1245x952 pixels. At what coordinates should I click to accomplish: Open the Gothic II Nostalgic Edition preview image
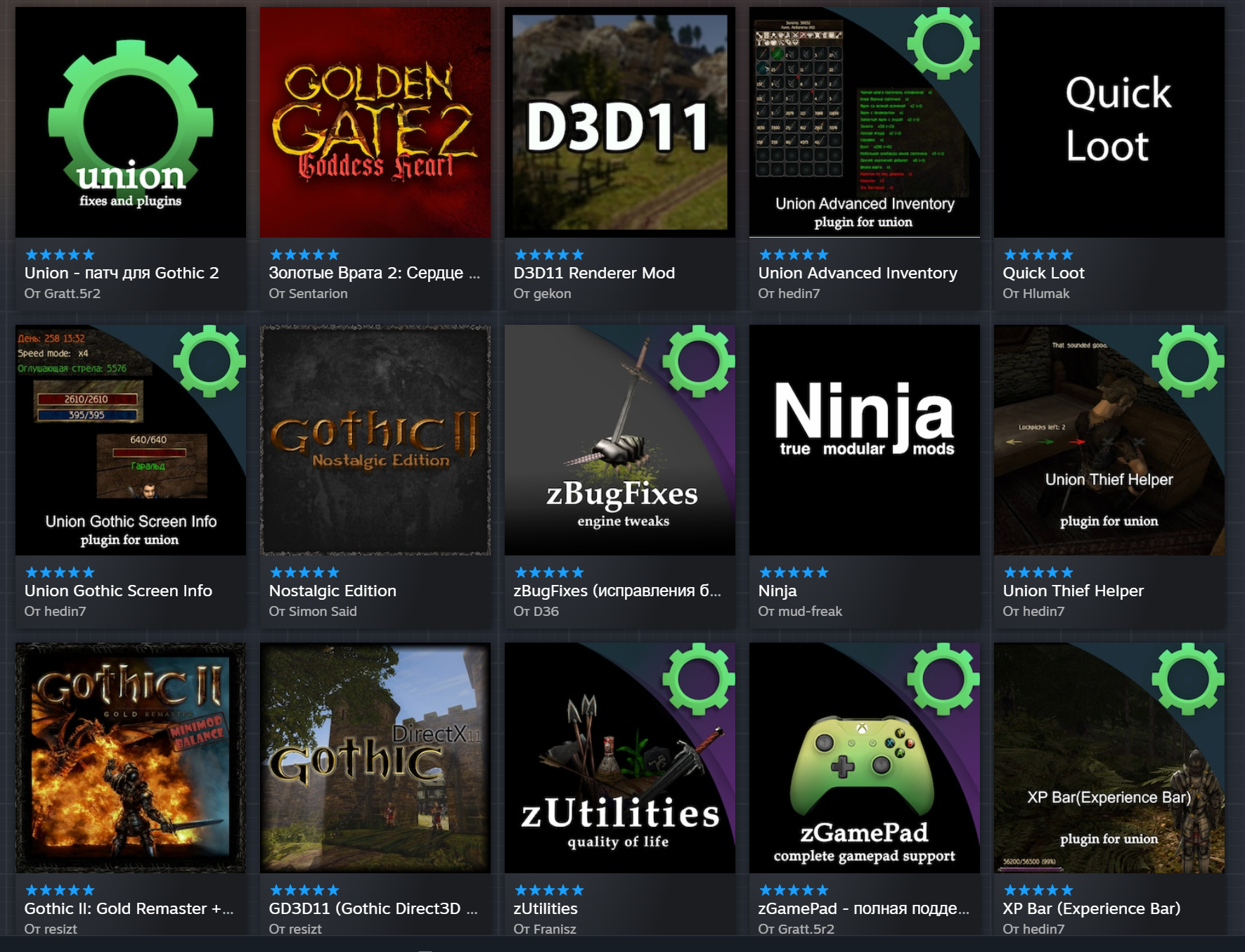[x=375, y=440]
